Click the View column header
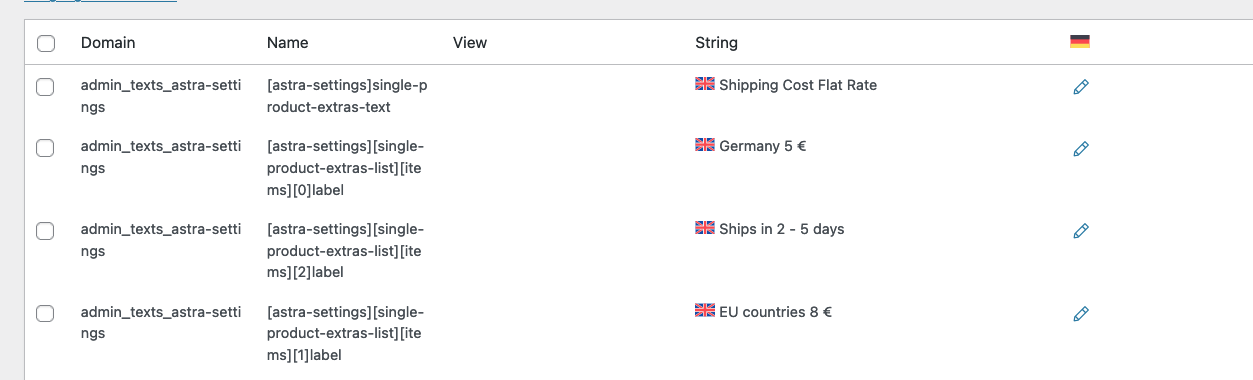The image size is (1253, 380). pyautogui.click(x=470, y=43)
